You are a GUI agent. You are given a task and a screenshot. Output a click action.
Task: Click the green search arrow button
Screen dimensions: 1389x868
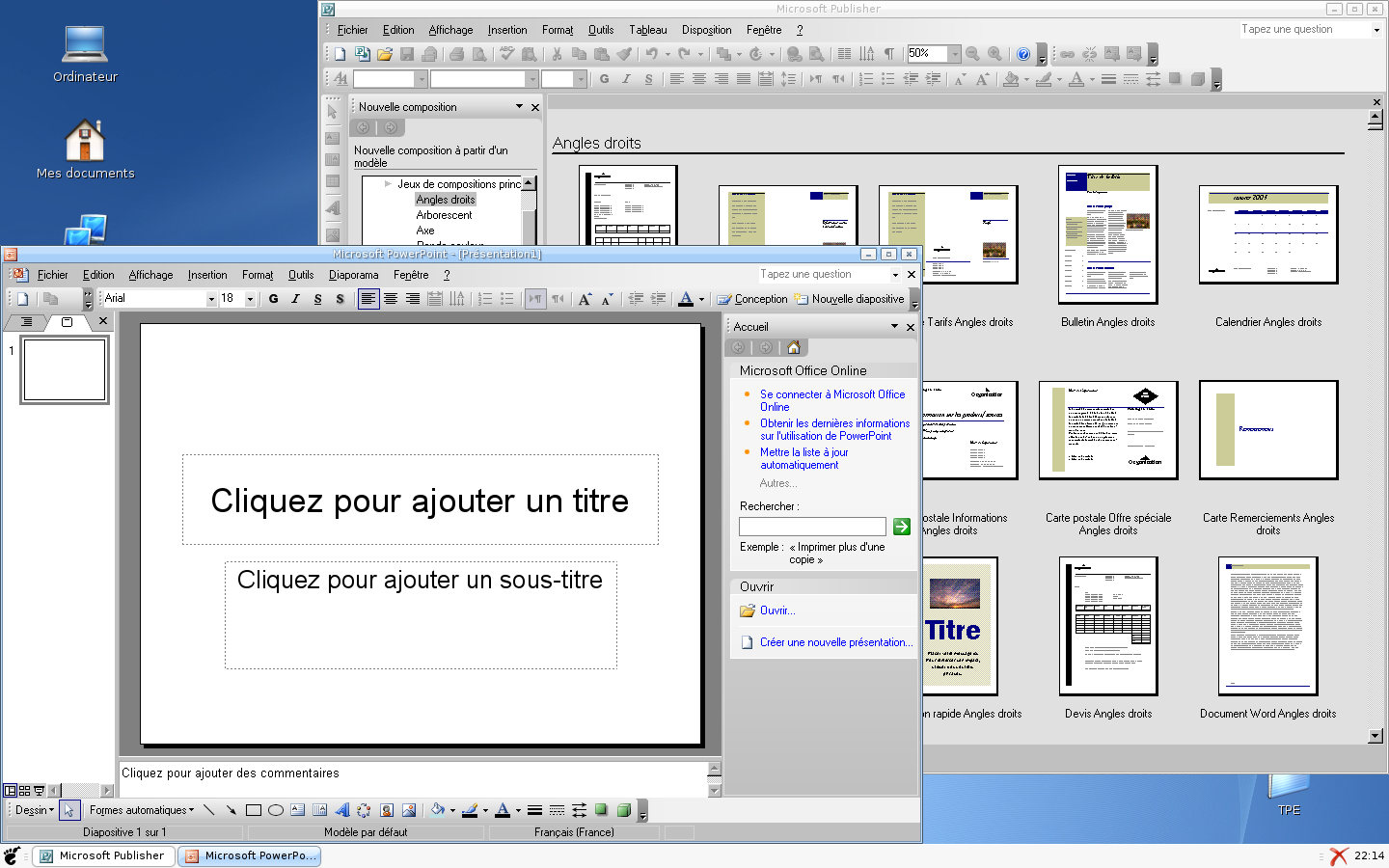tap(901, 527)
